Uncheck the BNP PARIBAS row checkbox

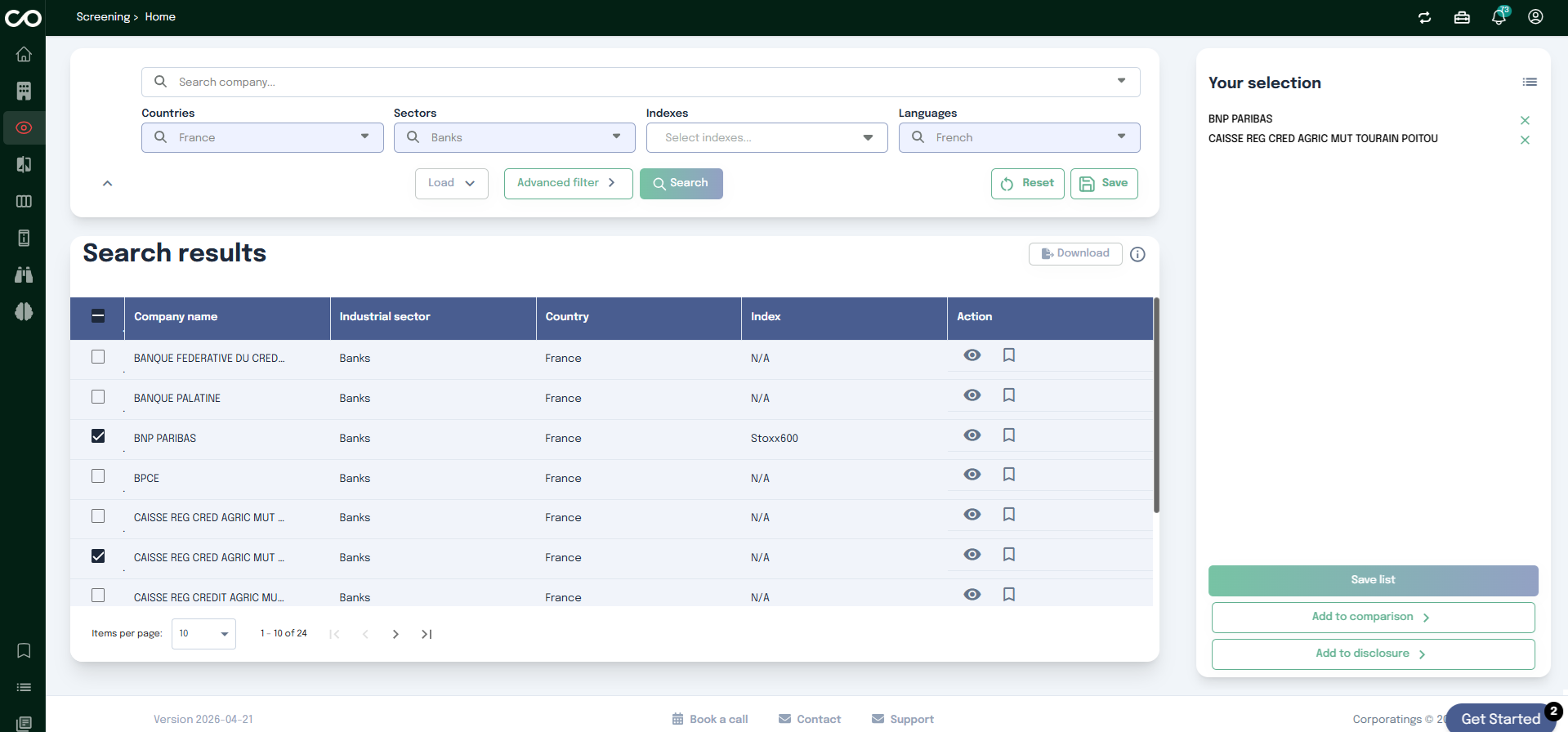click(98, 436)
